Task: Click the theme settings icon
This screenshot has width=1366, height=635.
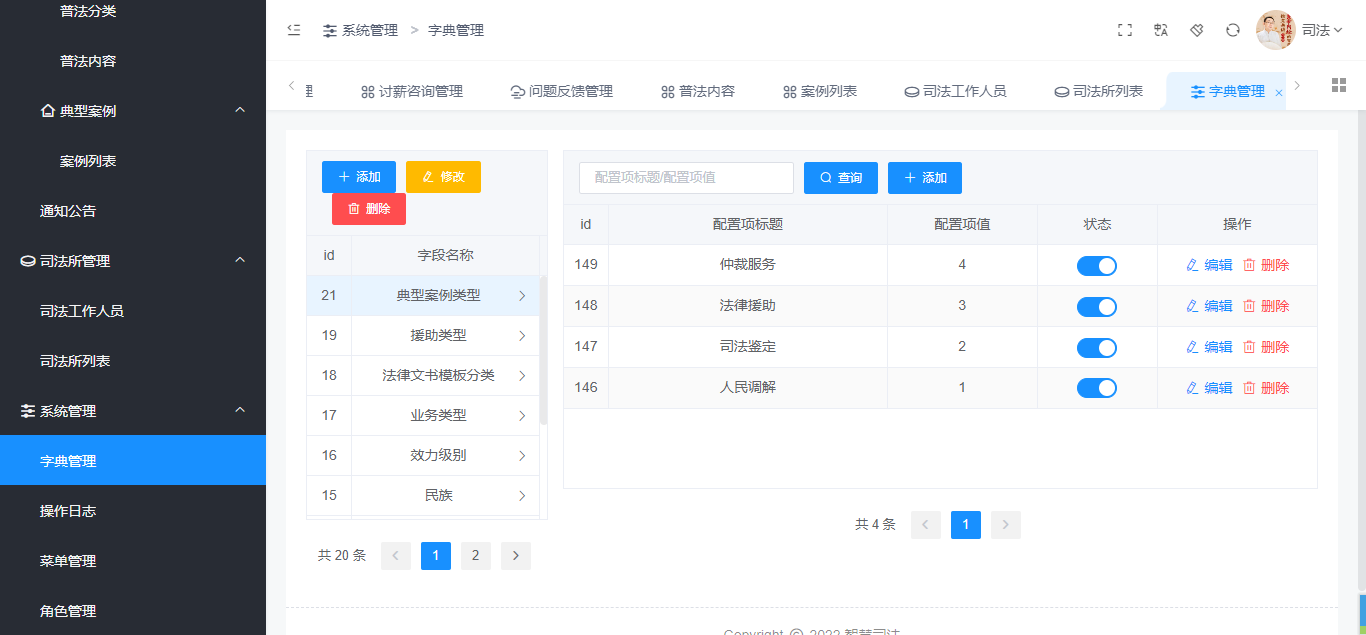Action: pyautogui.click(x=1197, y=30)
